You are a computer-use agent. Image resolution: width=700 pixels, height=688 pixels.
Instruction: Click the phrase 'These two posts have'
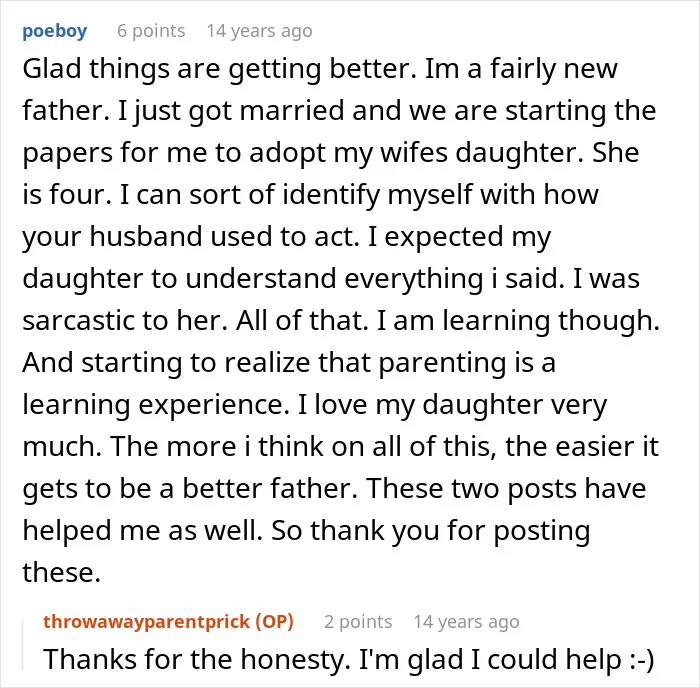pyautogui.click(x=506, y=488)
